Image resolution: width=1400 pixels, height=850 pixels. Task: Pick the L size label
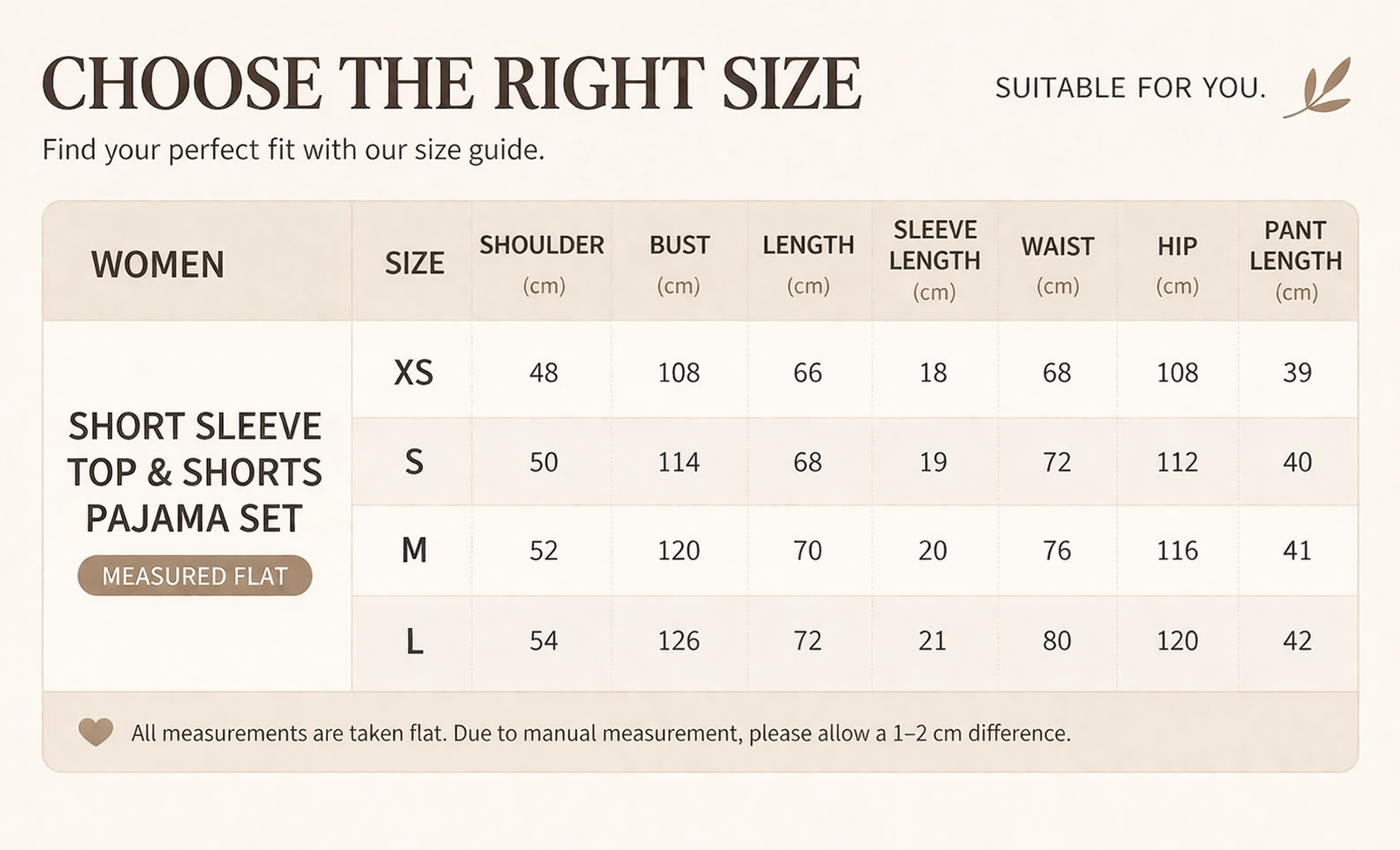point(414,641)
